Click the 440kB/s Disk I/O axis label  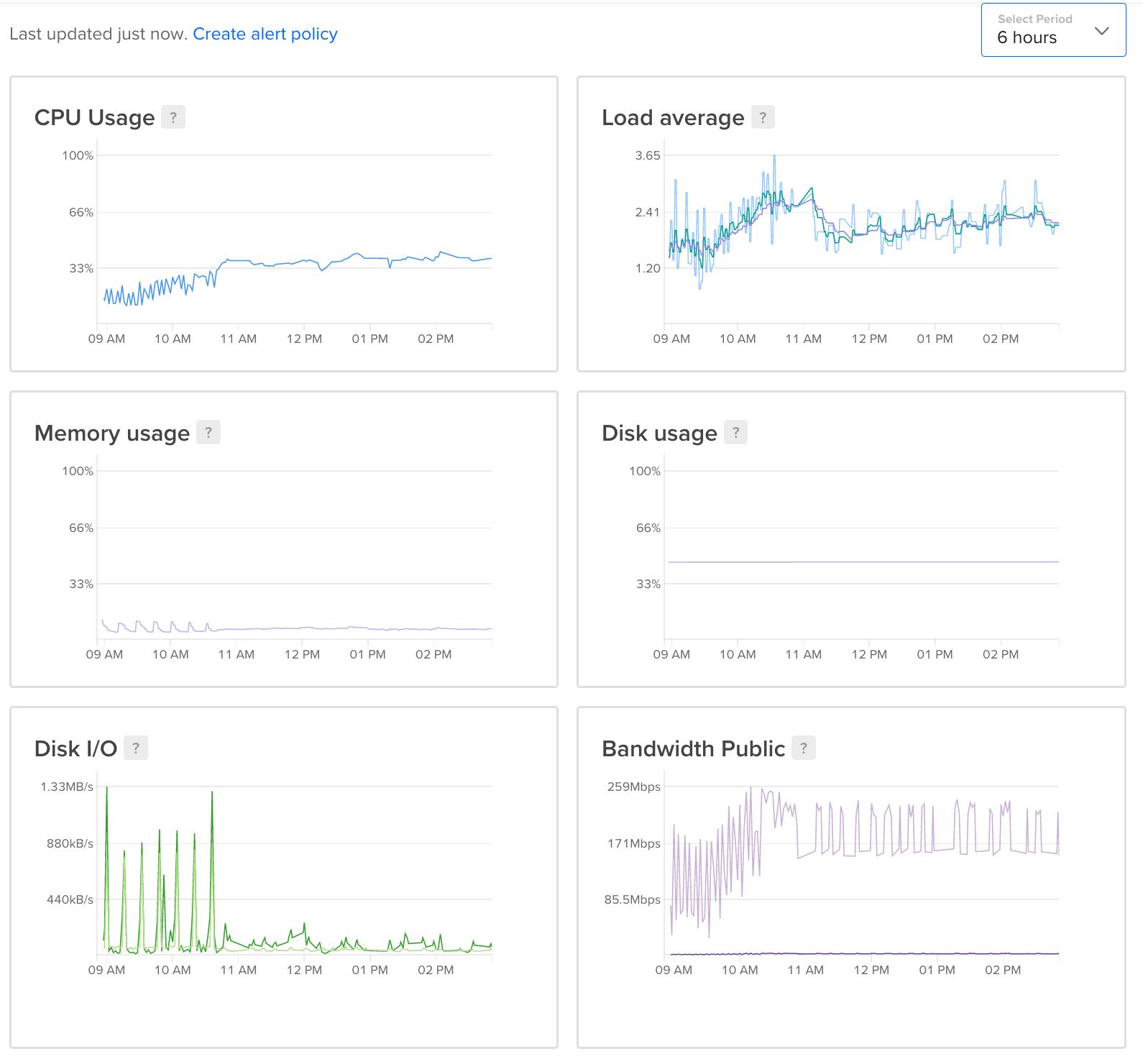[70, 899]
